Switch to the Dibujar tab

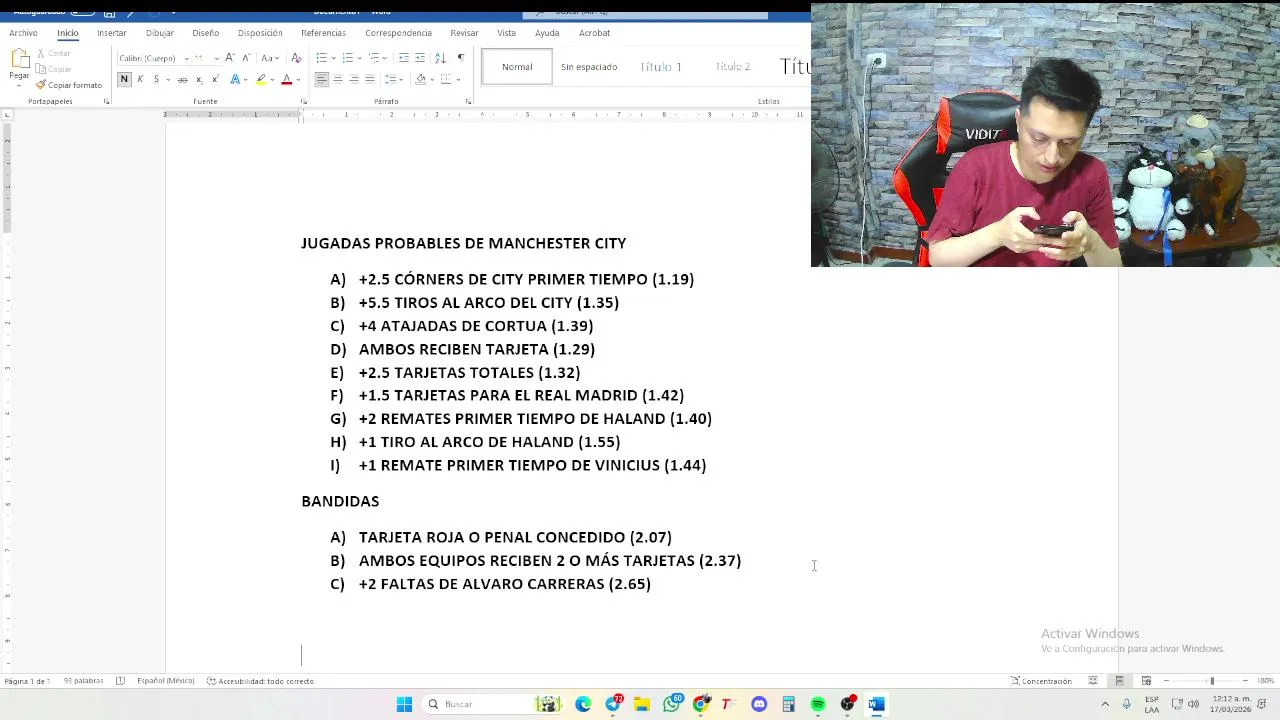coord(159,33)
